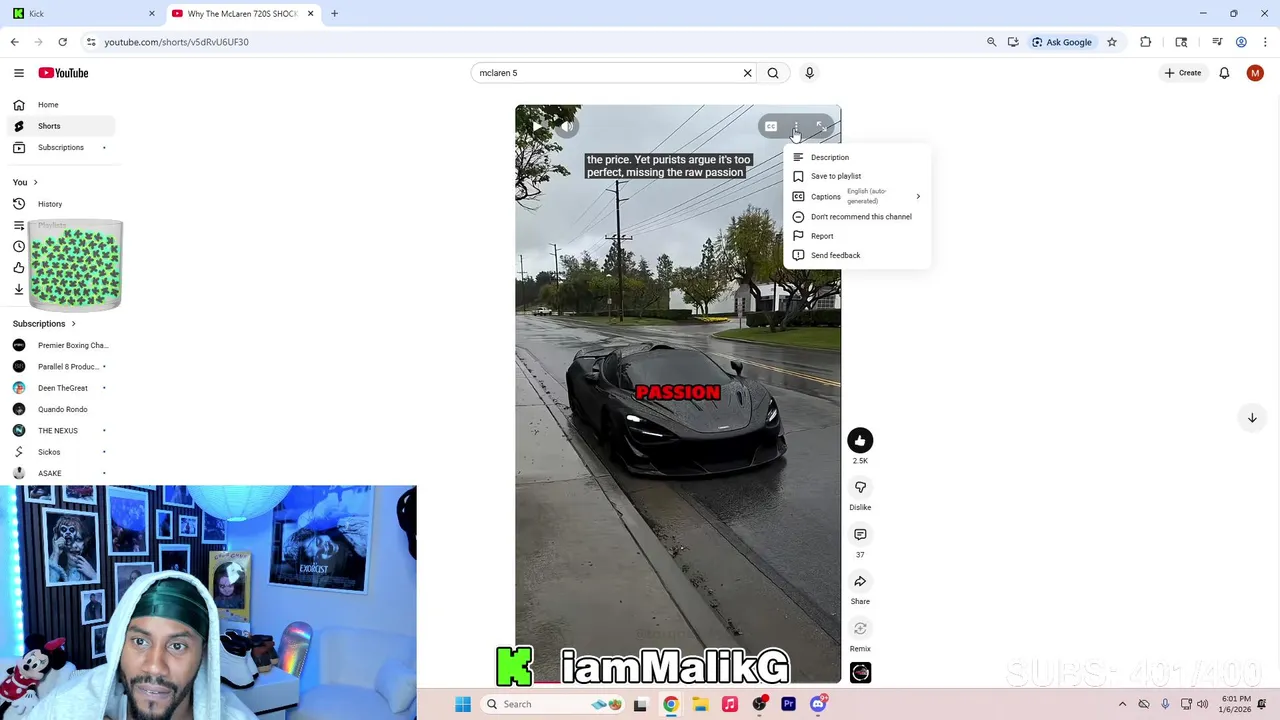Choose Report in the menu

point(857,236)
